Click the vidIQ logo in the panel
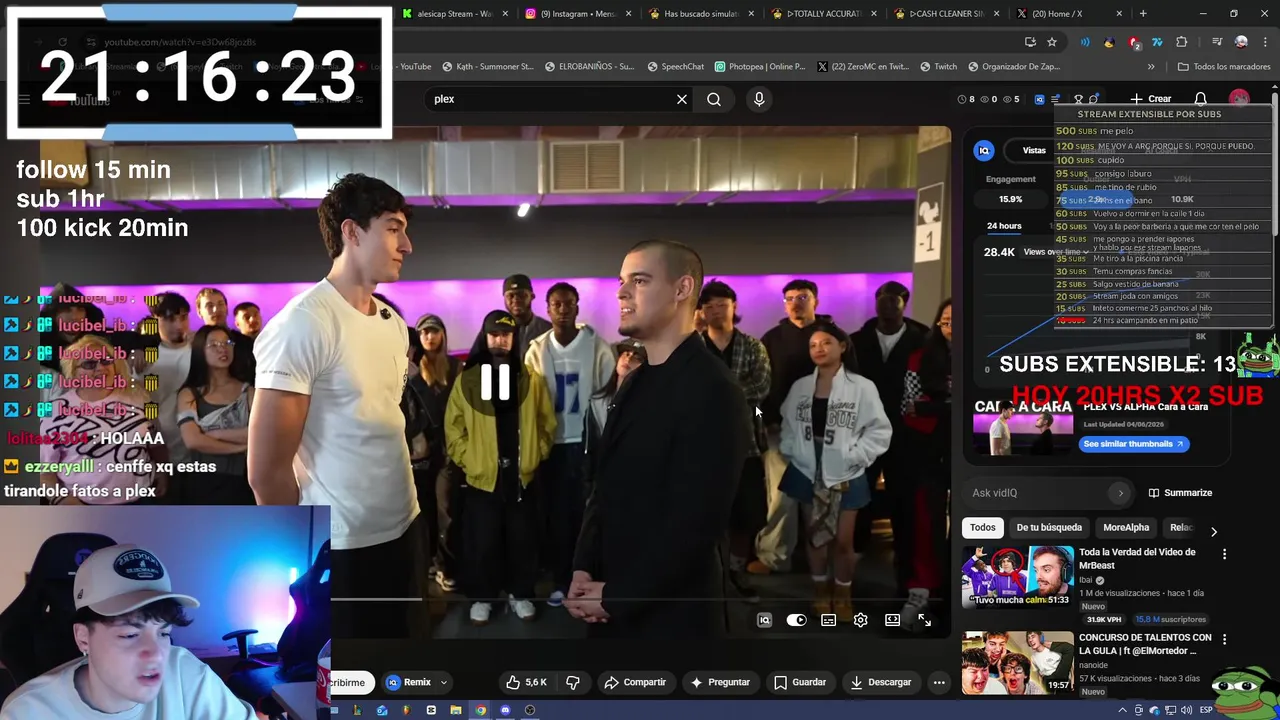 point(984,150)
